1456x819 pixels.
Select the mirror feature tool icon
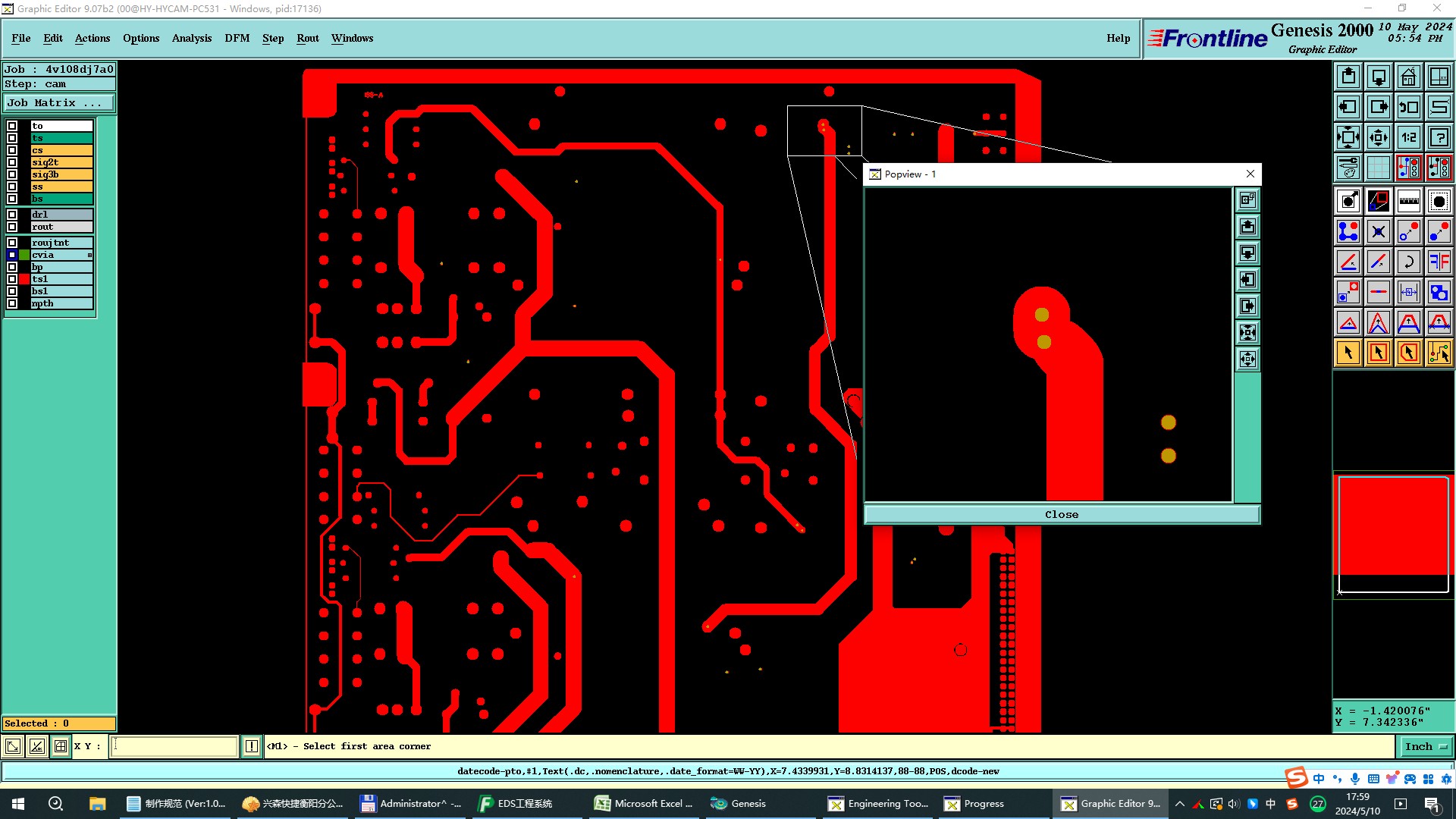point(1439,262)
